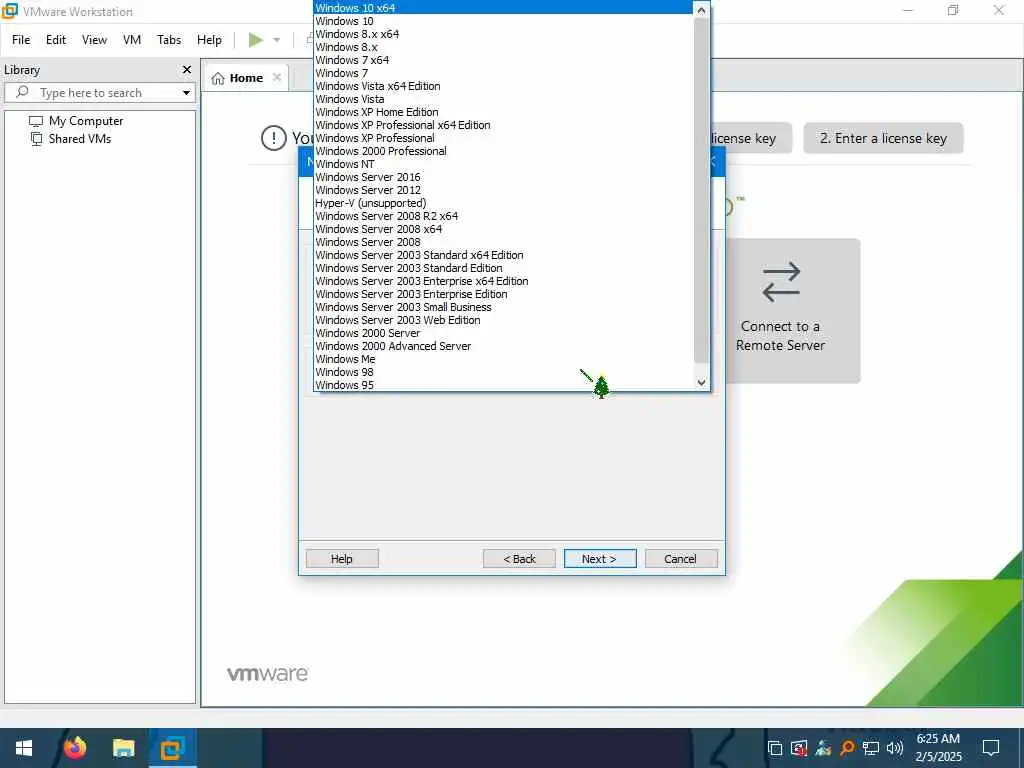Click the network tray icon
1024x768 pixels.
click(871, 748)
